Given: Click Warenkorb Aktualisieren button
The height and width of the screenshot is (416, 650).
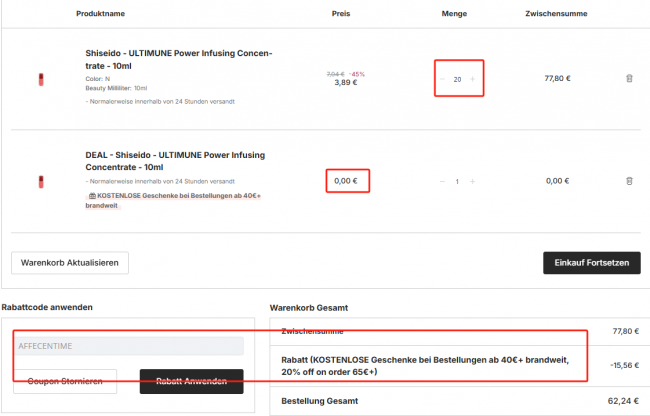Looking at the screenshot, I should pyautogui.click(x=70, y=263).
